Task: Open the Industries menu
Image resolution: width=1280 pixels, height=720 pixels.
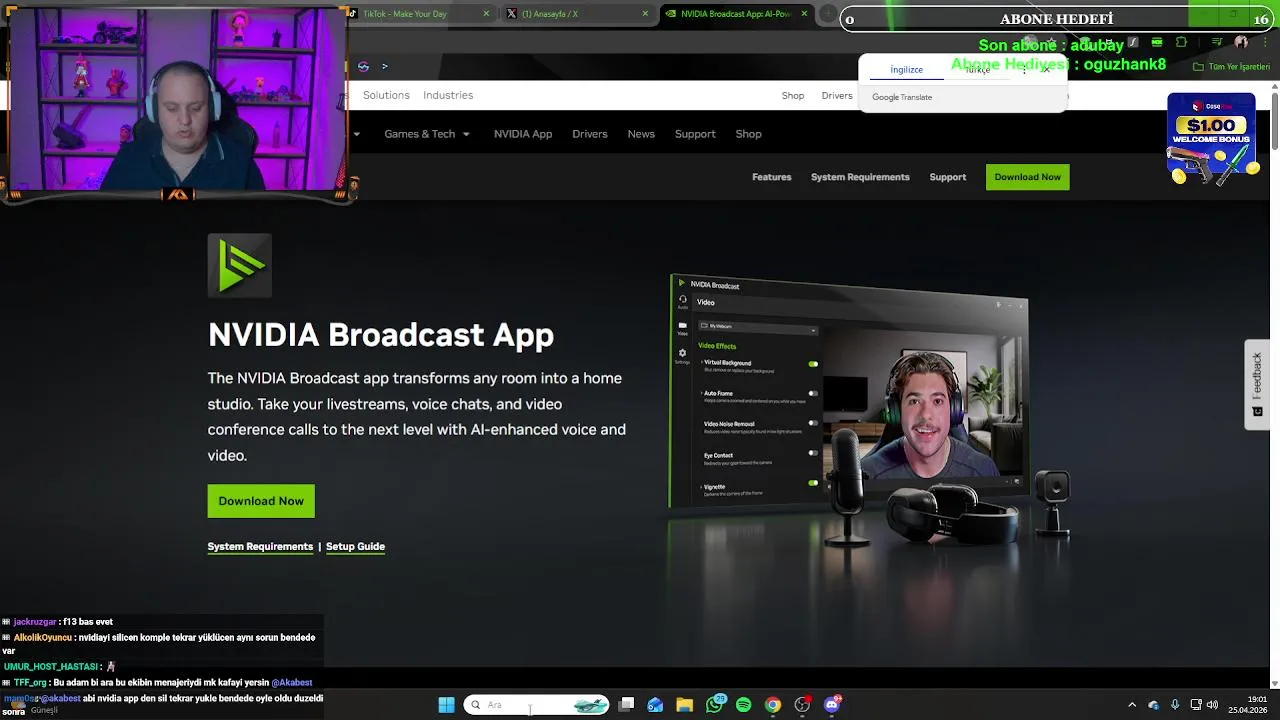Action: click(x=448, y=95)
